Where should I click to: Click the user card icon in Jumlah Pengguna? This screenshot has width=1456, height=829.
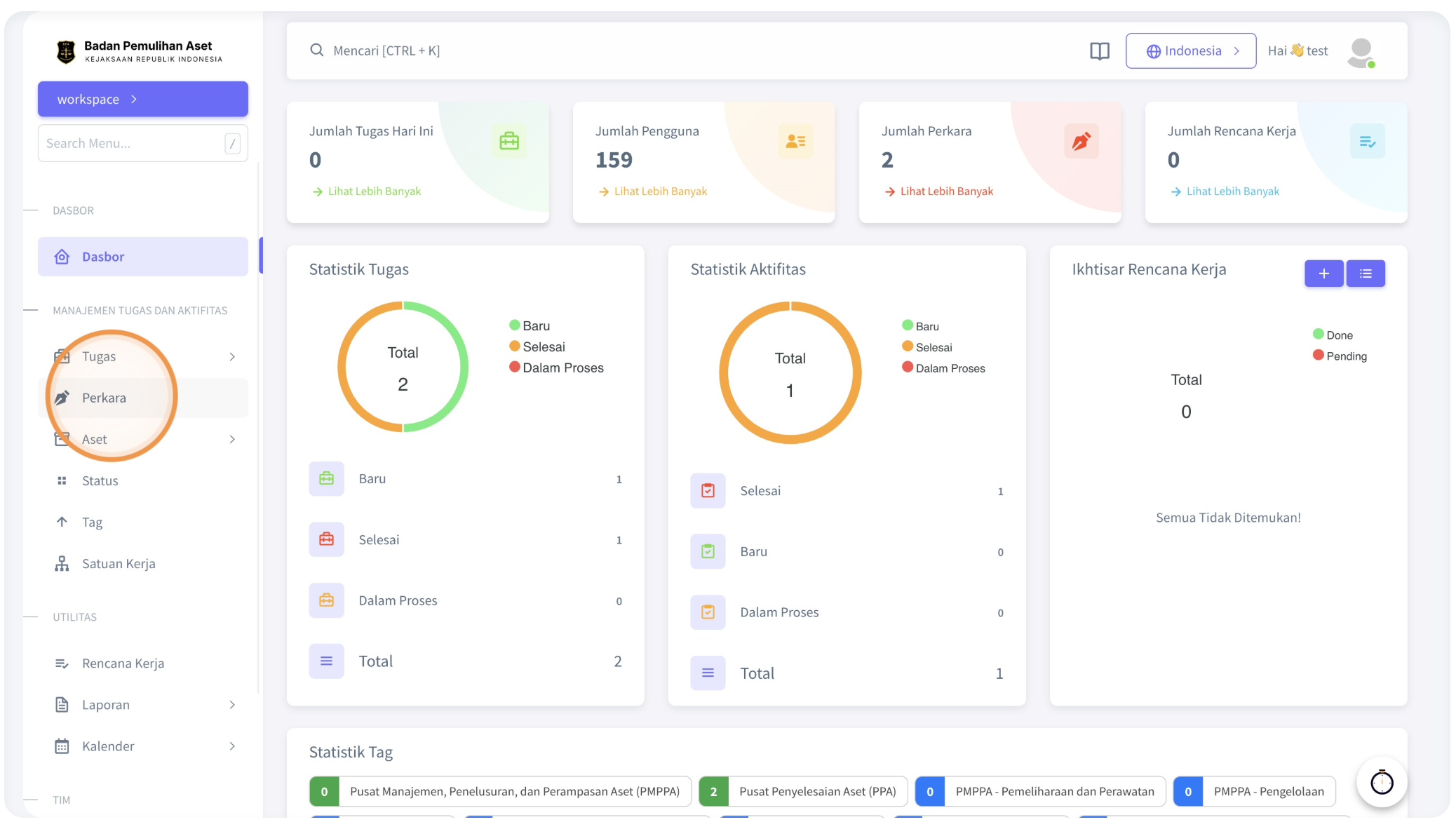[795, 141]
